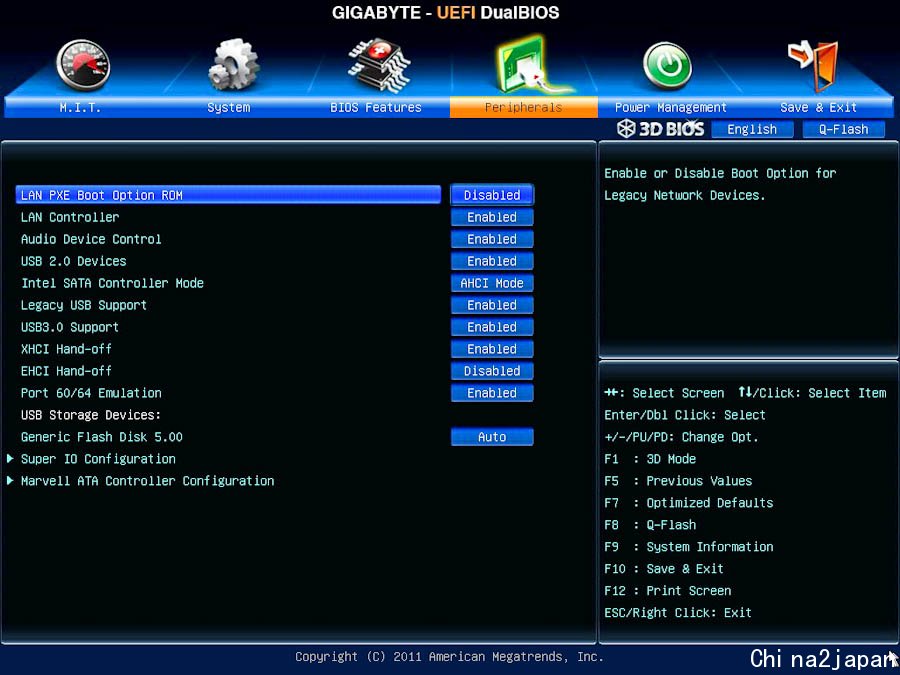Click the Power Management green power icon
This screenshot has width=900, height=675.
pyautogui.click(x=667, y=65)
